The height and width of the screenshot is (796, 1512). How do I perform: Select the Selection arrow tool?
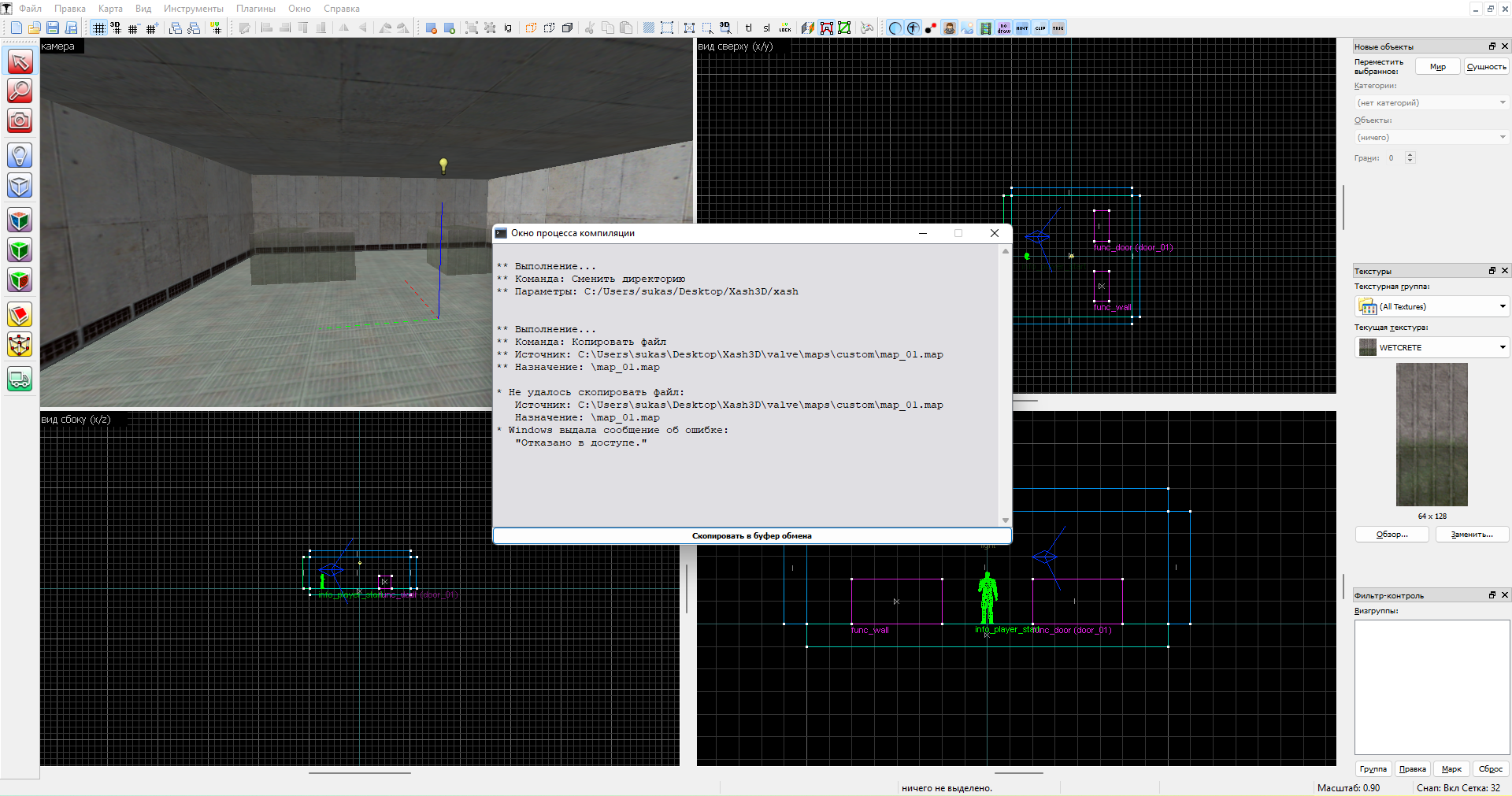tap(20, 61)
